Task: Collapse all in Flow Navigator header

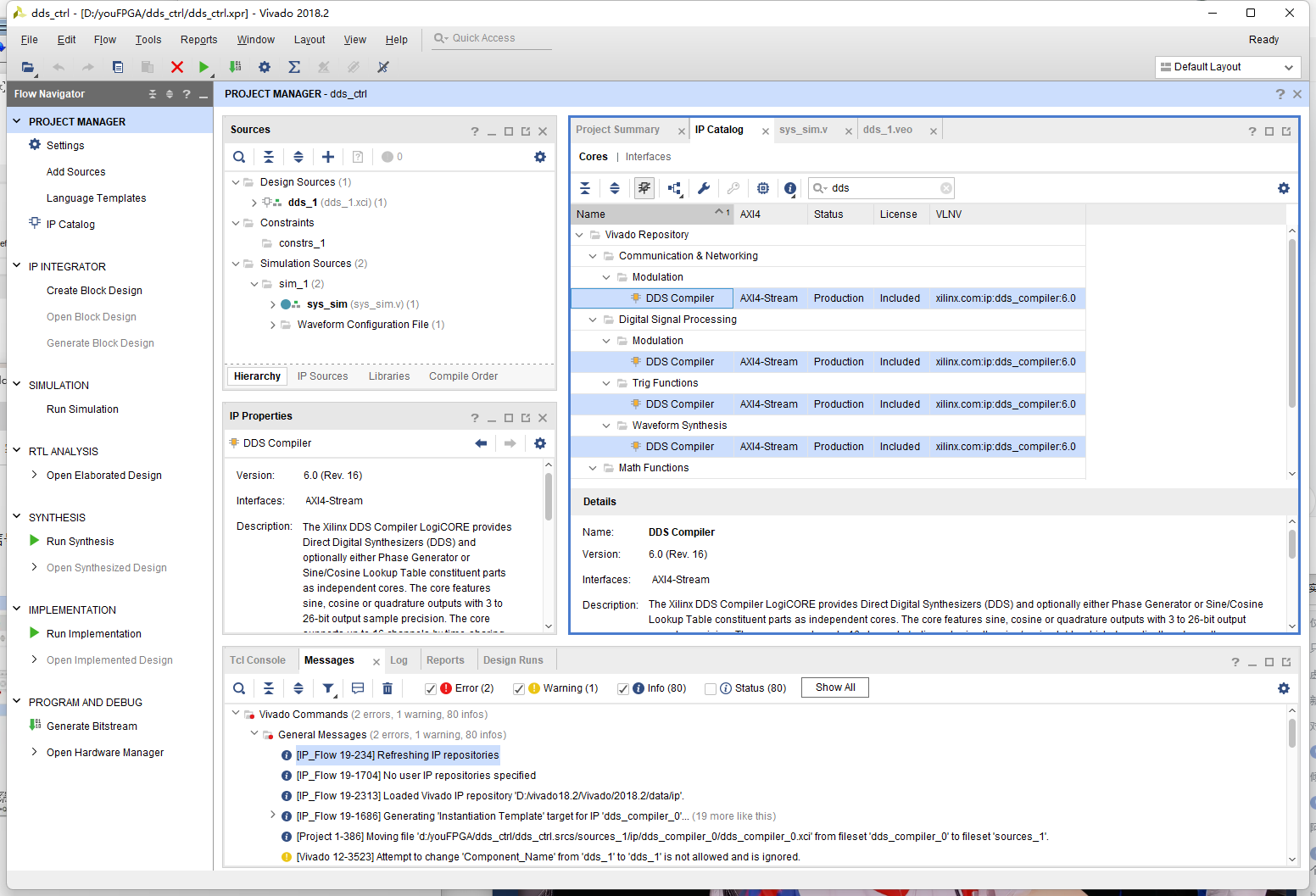Action: [x=153, y=94]
